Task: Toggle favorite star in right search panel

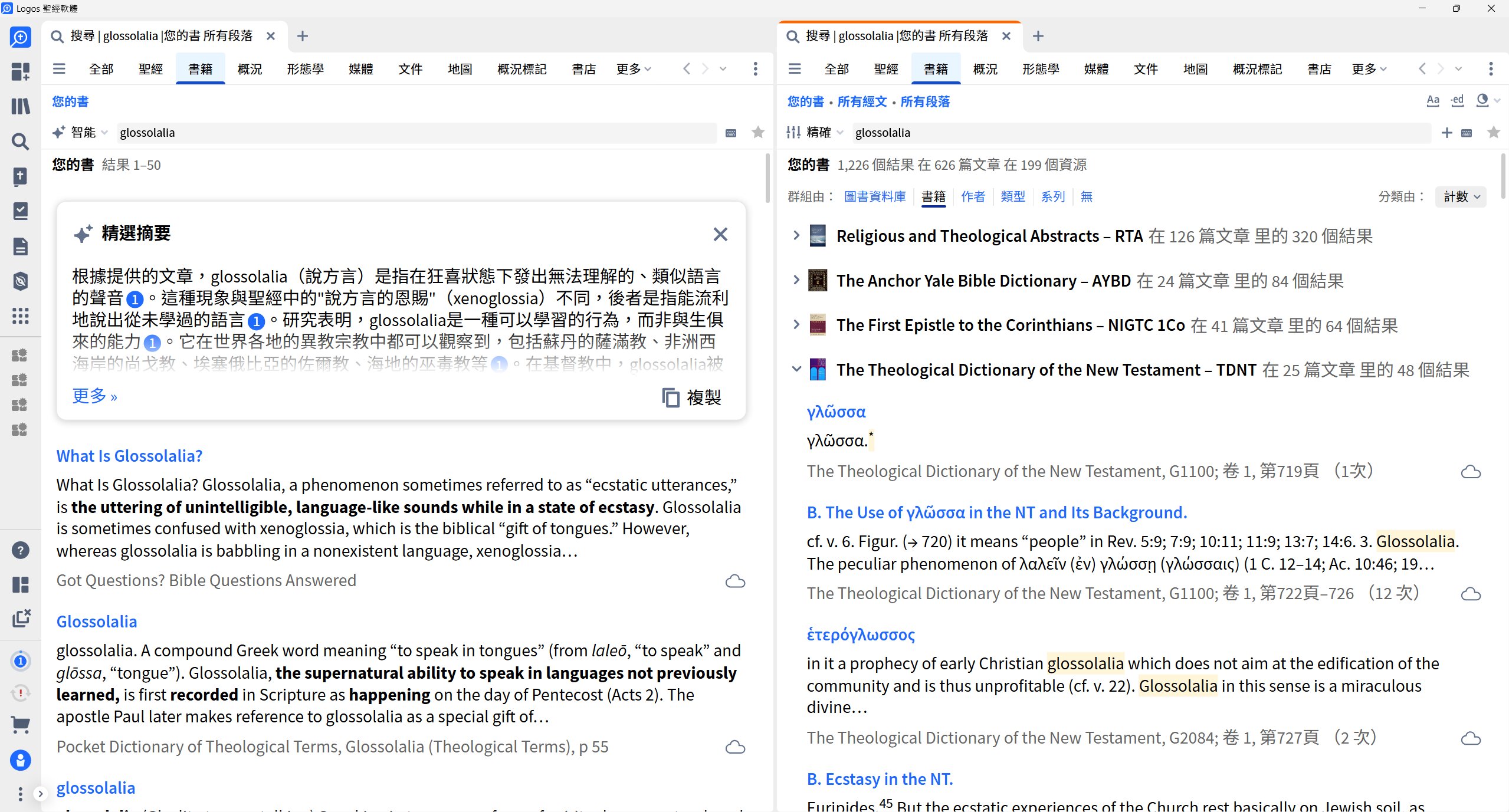Action: click(1494, 133)
